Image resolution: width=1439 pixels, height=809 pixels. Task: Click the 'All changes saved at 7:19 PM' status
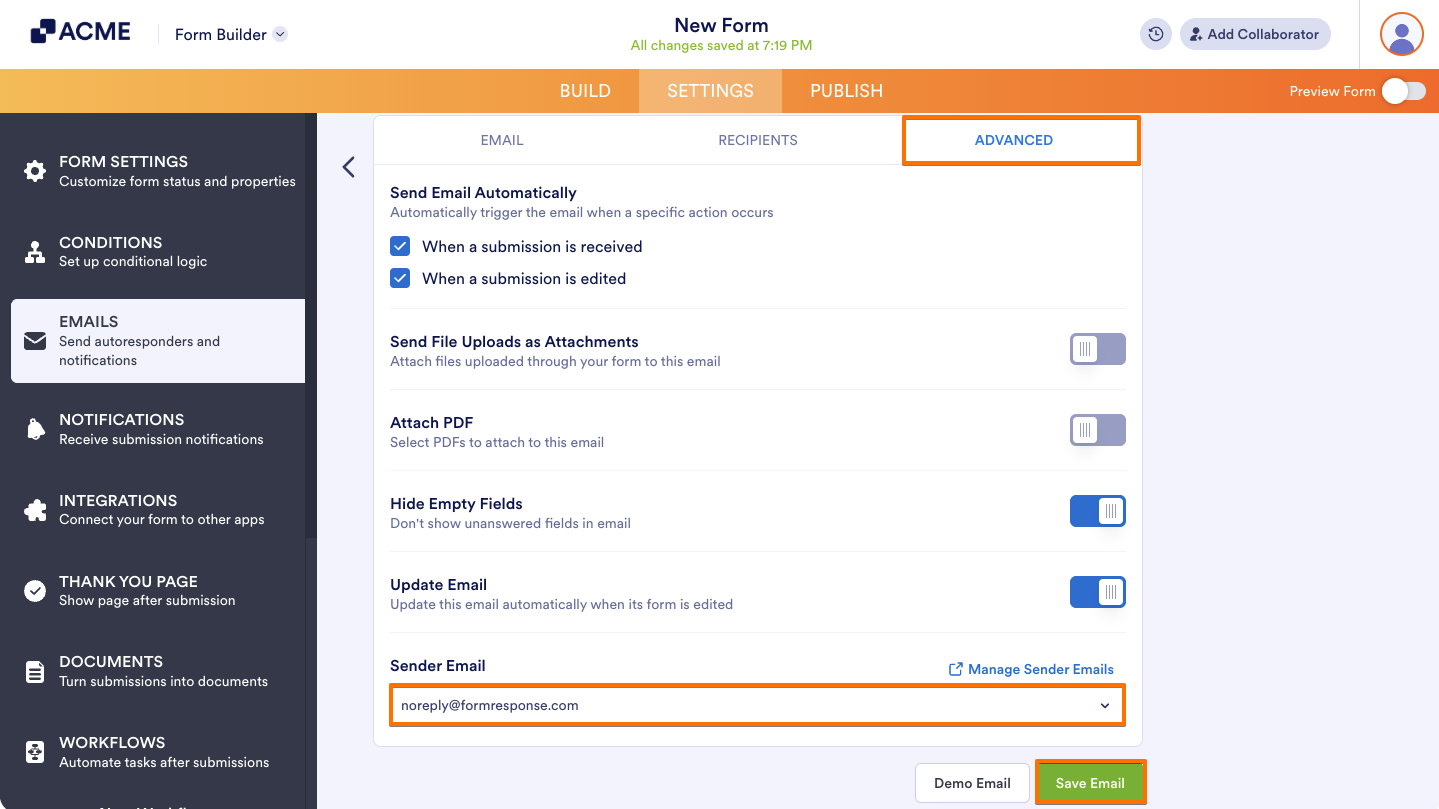tap(721, 46)
